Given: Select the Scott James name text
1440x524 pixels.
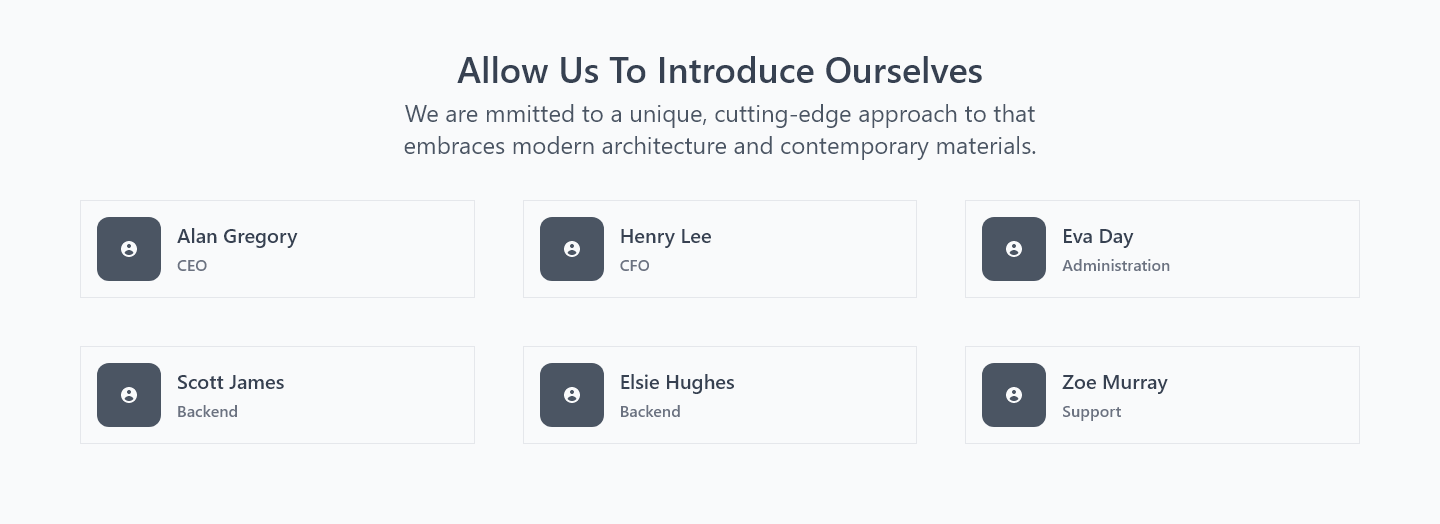Looking at the screenshot, I should [231, 382].
